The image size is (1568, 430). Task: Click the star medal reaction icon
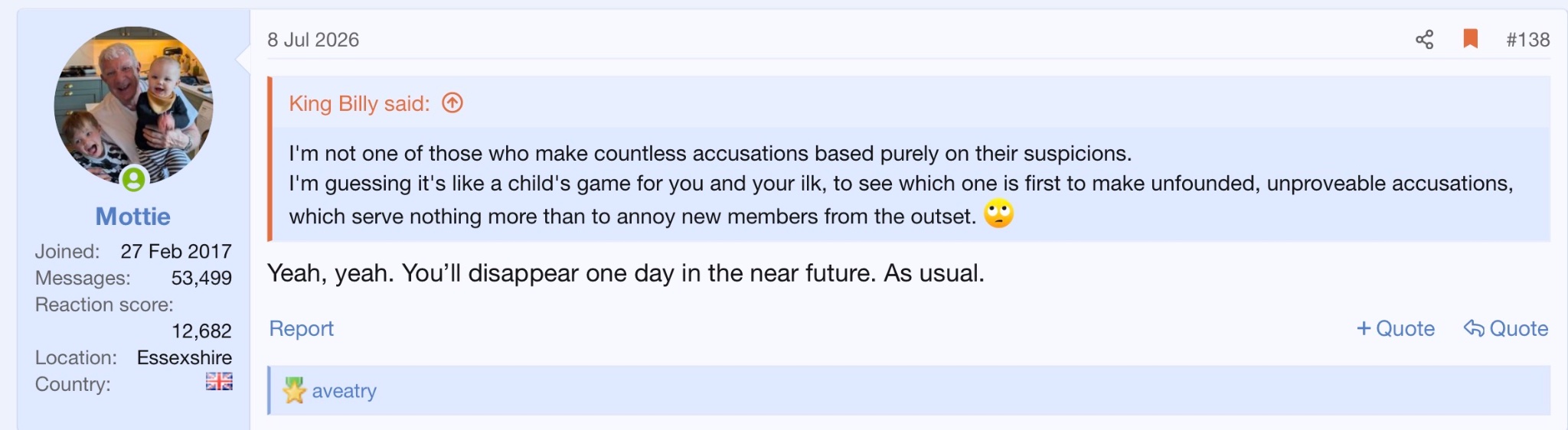[294, 390]
